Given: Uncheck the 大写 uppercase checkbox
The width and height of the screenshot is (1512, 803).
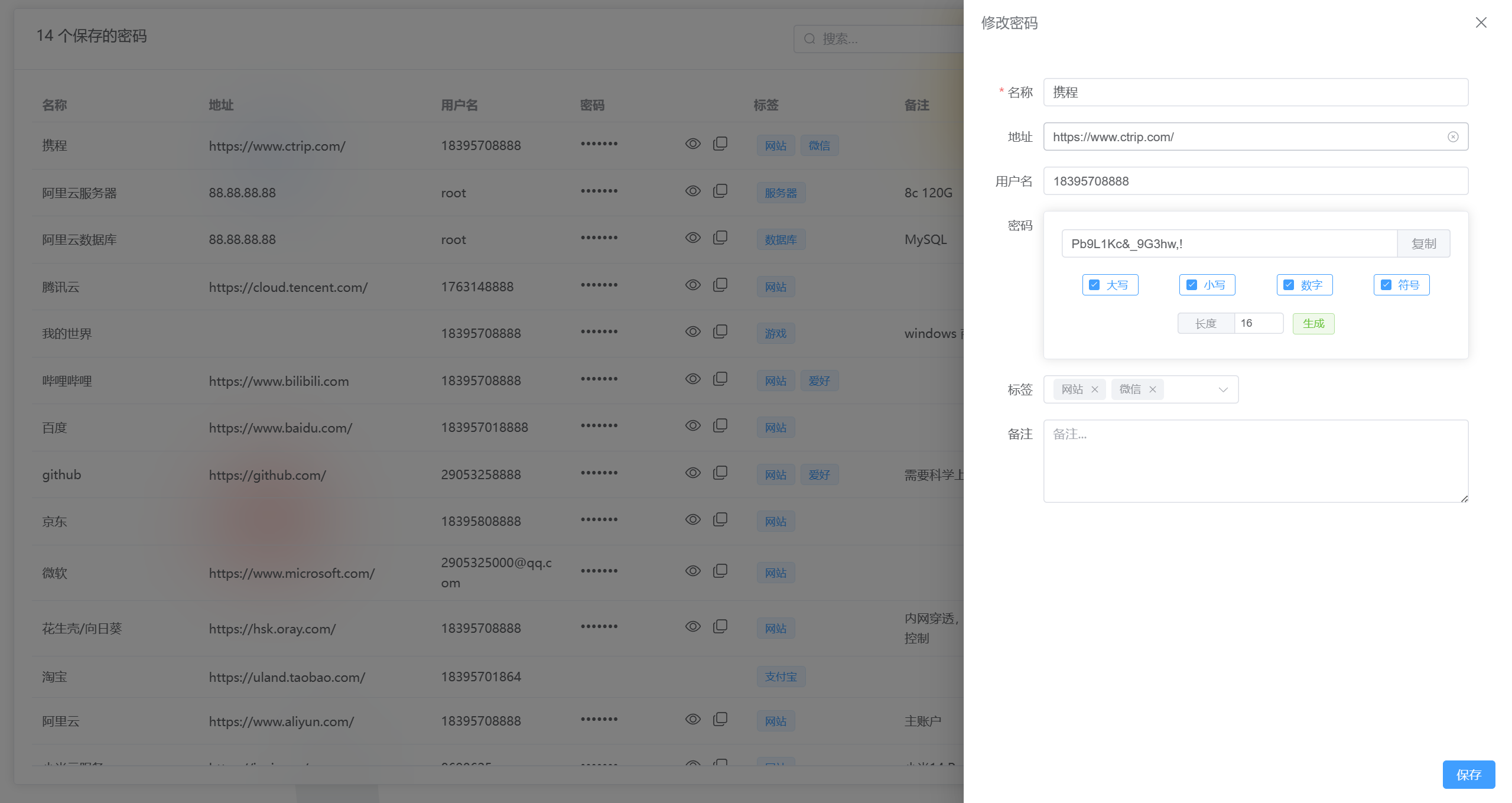Looking at the screenshot, I should pos(1094,285).
